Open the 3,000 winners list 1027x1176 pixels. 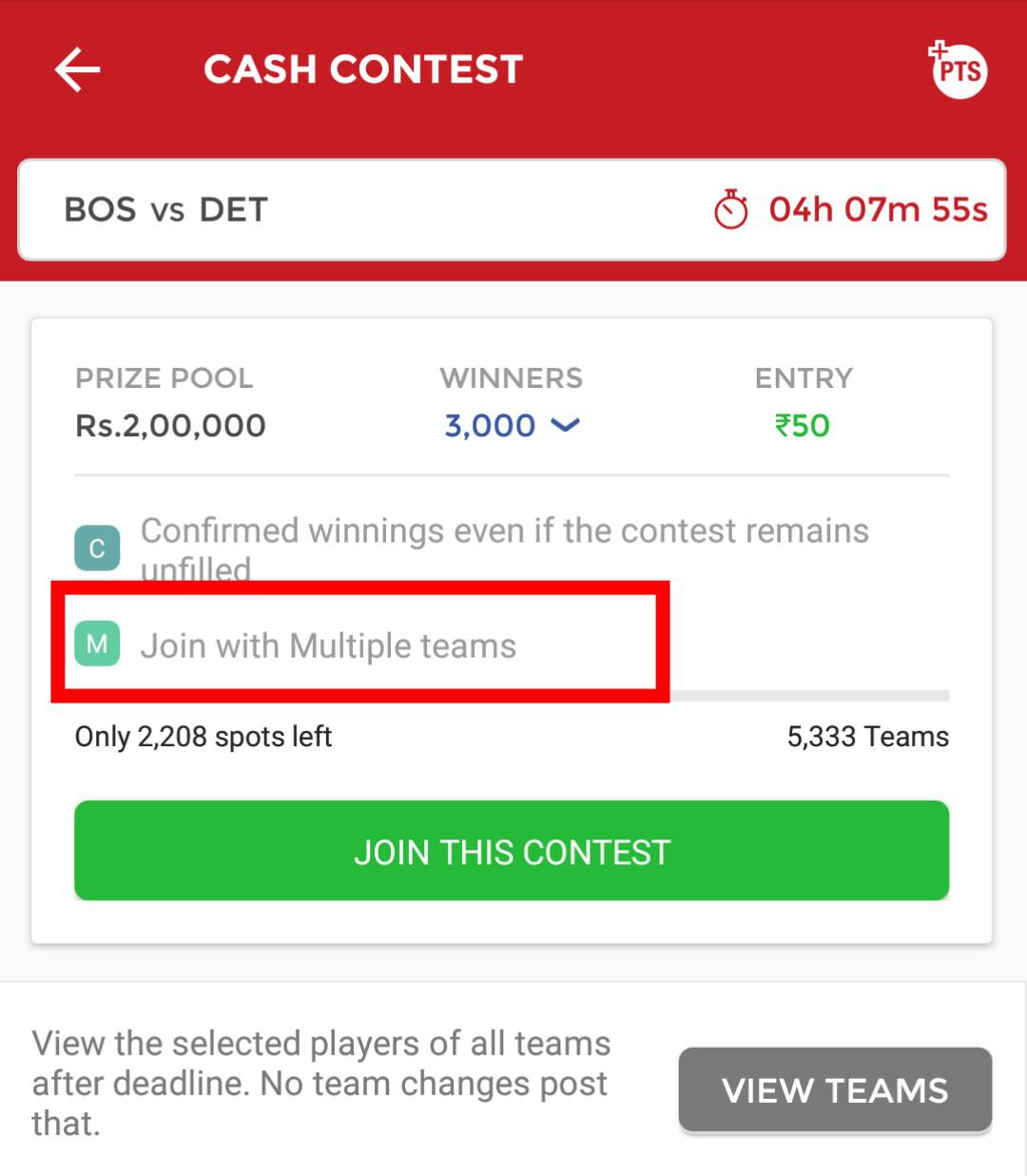pyautogui.click(x=491, y=425)
